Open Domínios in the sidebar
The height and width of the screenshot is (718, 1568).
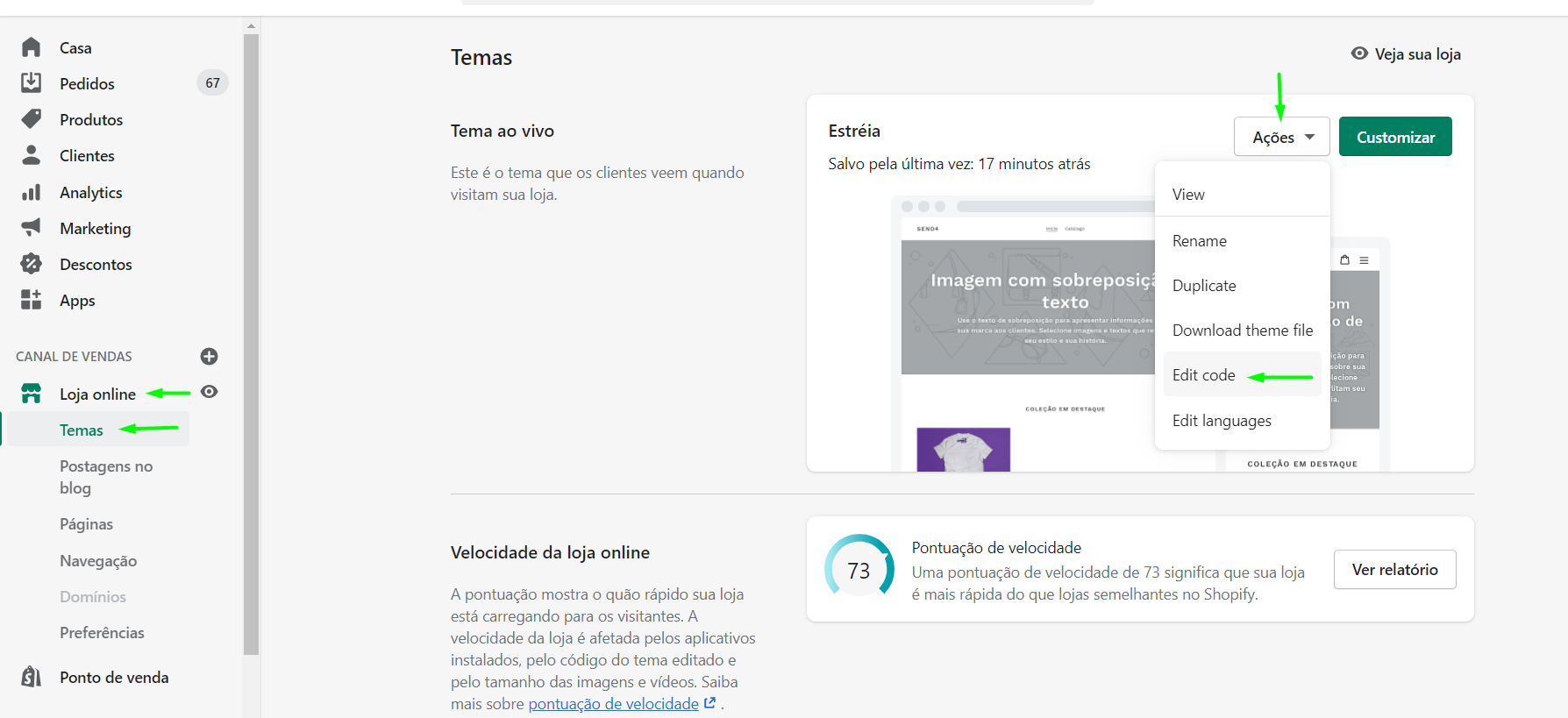(x=93, y=597)
